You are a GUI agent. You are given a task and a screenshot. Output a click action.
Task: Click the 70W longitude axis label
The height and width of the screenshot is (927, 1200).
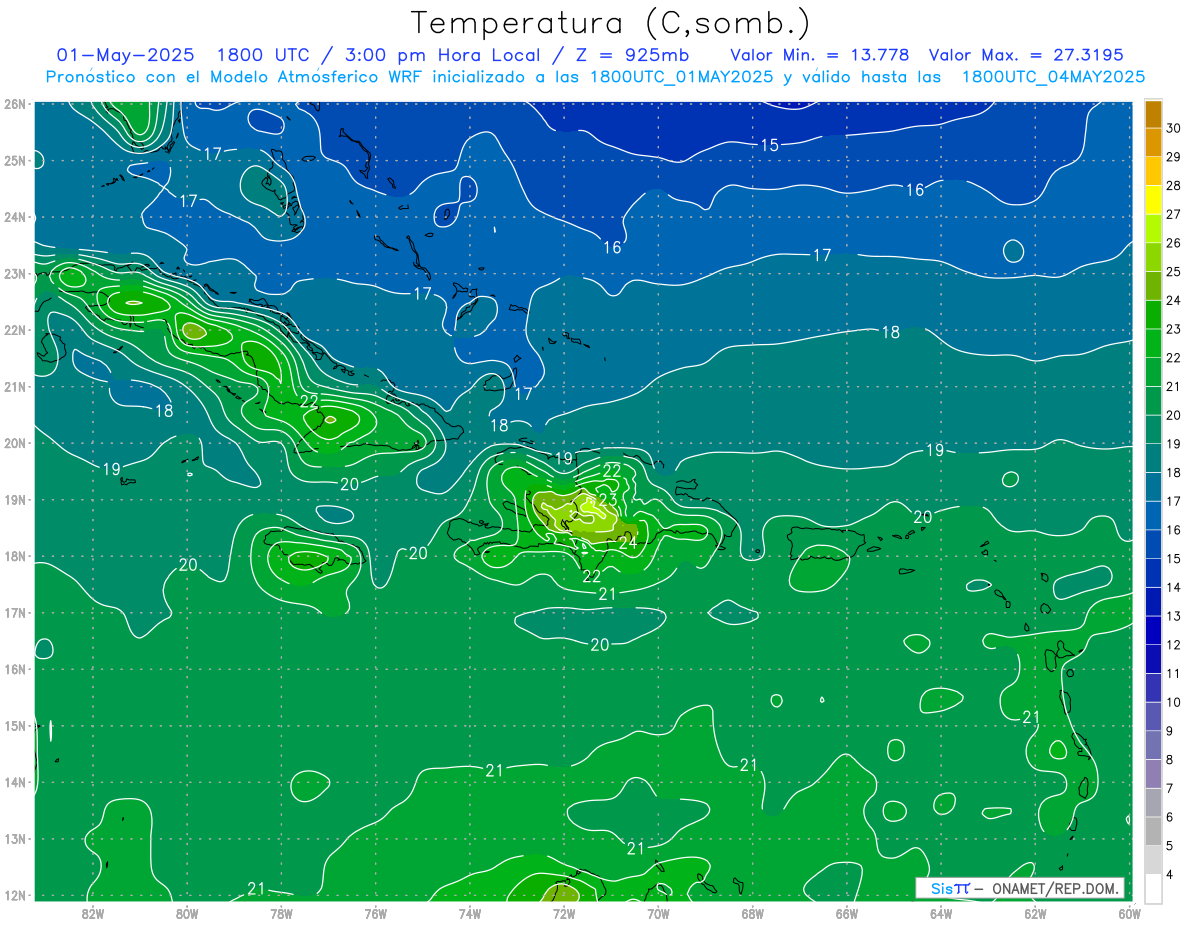click(658, 913)
